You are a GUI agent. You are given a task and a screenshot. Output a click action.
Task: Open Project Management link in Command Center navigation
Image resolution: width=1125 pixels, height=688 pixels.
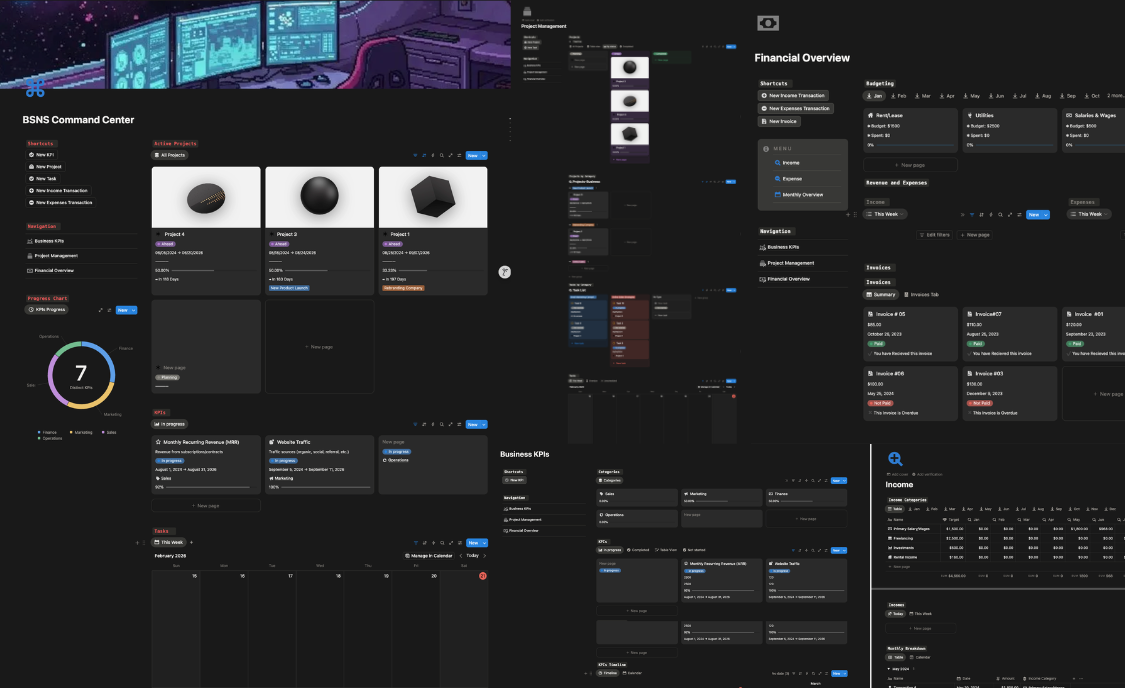click(x=55, y=256)
